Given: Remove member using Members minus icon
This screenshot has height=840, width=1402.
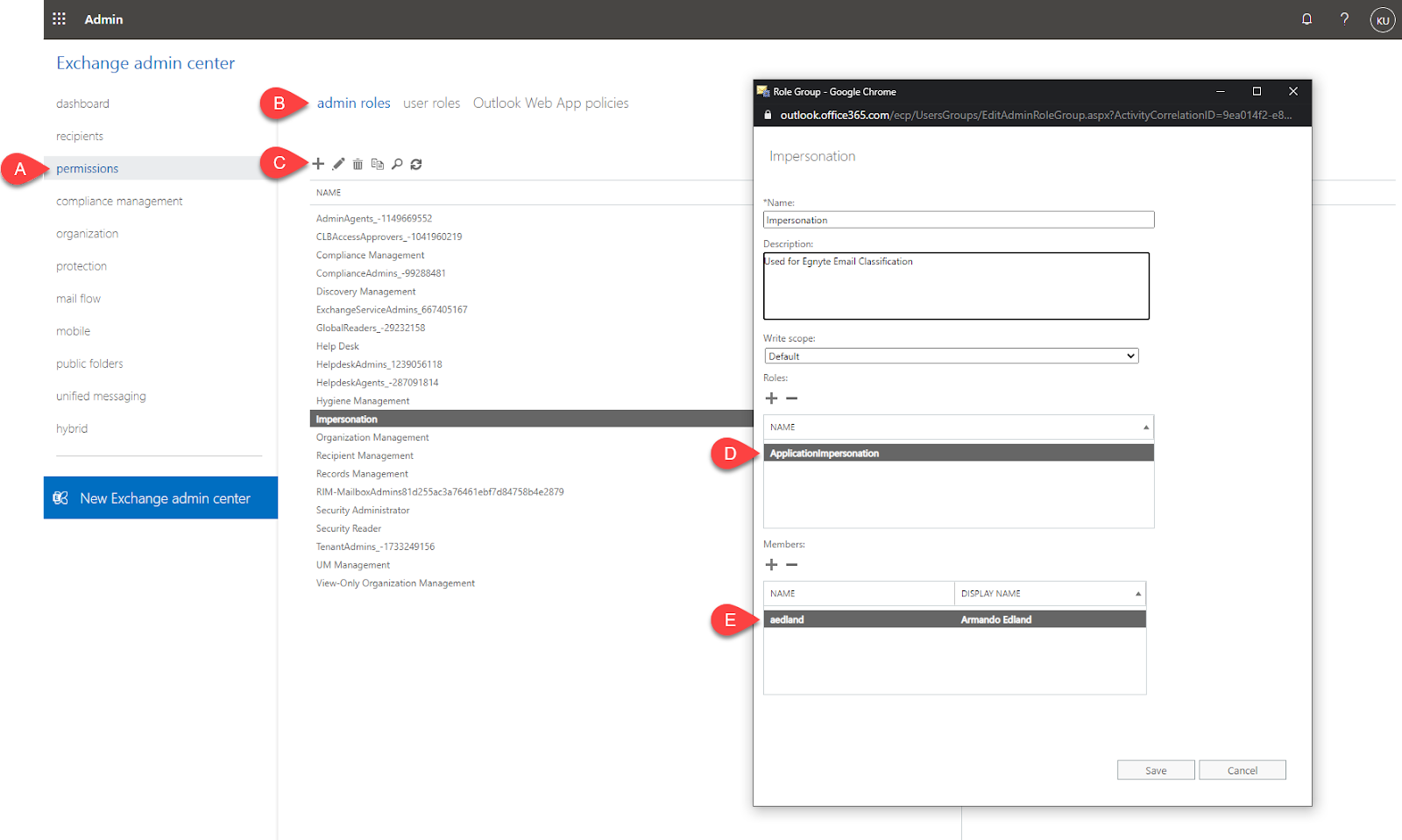Looking at the screenshot, I should (792, 565).
